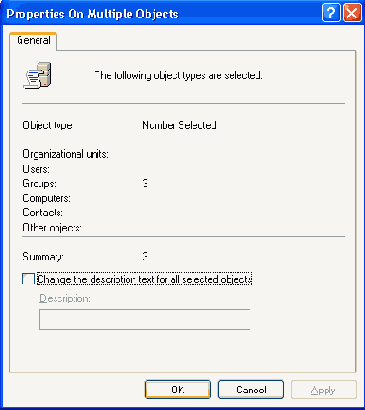Click the server objects icon
The width and height of the screenshot is (365, 410).
click(x=37, y=75)
